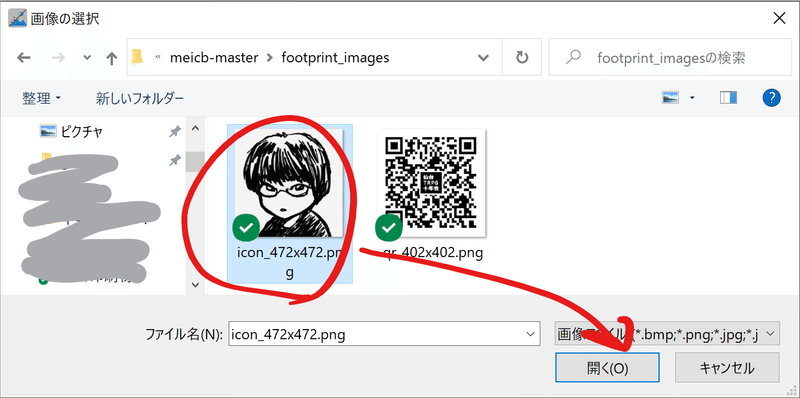
Task: Go up one folder level
Action: [x=112, y=58]
